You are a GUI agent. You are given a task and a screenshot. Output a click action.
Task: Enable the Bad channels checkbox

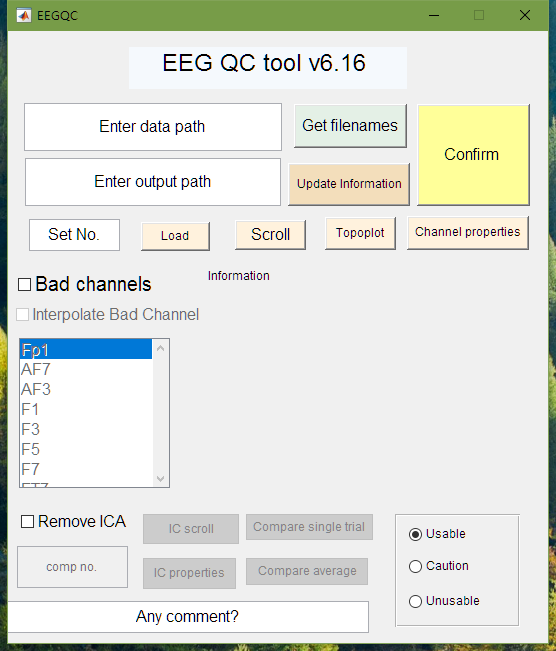pos(24,285)
